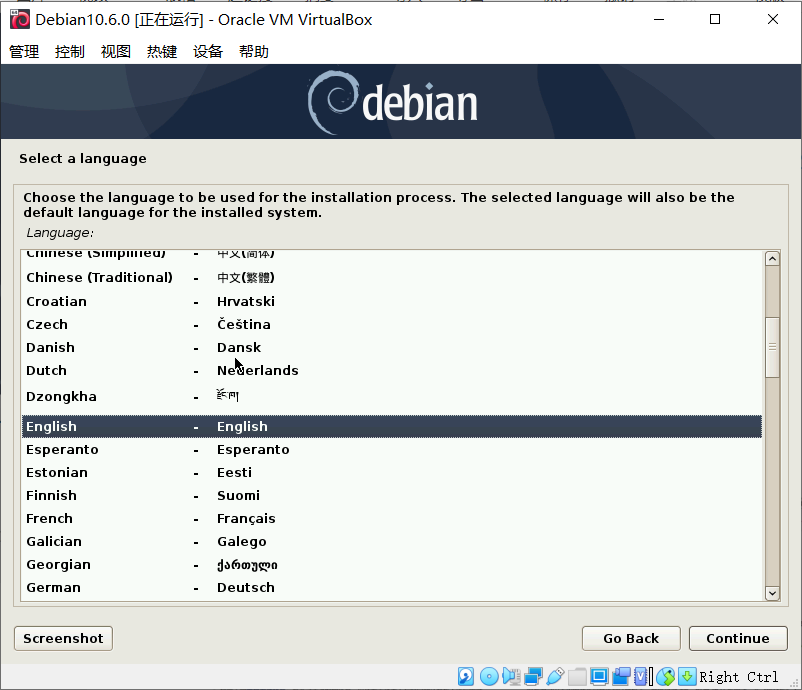This screenshot has height=690, width=802.
Task: Click the Continue button
Action: (x=738, y=638)
